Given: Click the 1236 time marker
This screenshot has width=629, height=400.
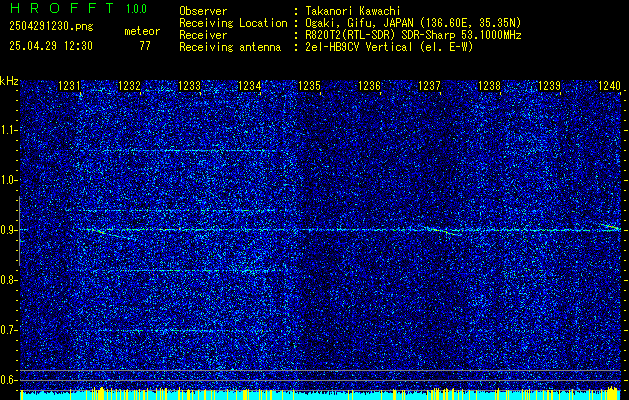Looking at the screenshot, I should 369,85.
